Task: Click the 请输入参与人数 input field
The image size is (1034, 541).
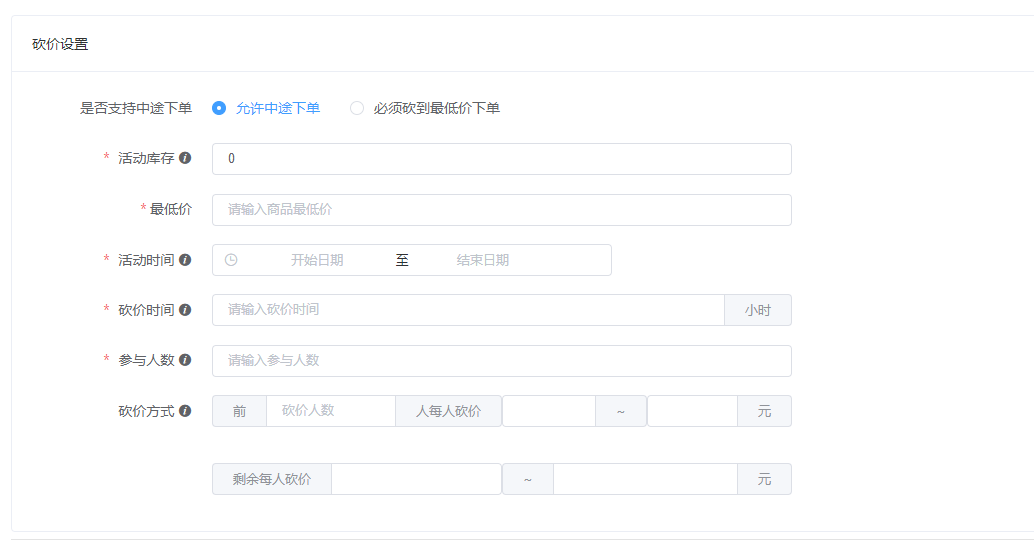Action: [501, 361]
